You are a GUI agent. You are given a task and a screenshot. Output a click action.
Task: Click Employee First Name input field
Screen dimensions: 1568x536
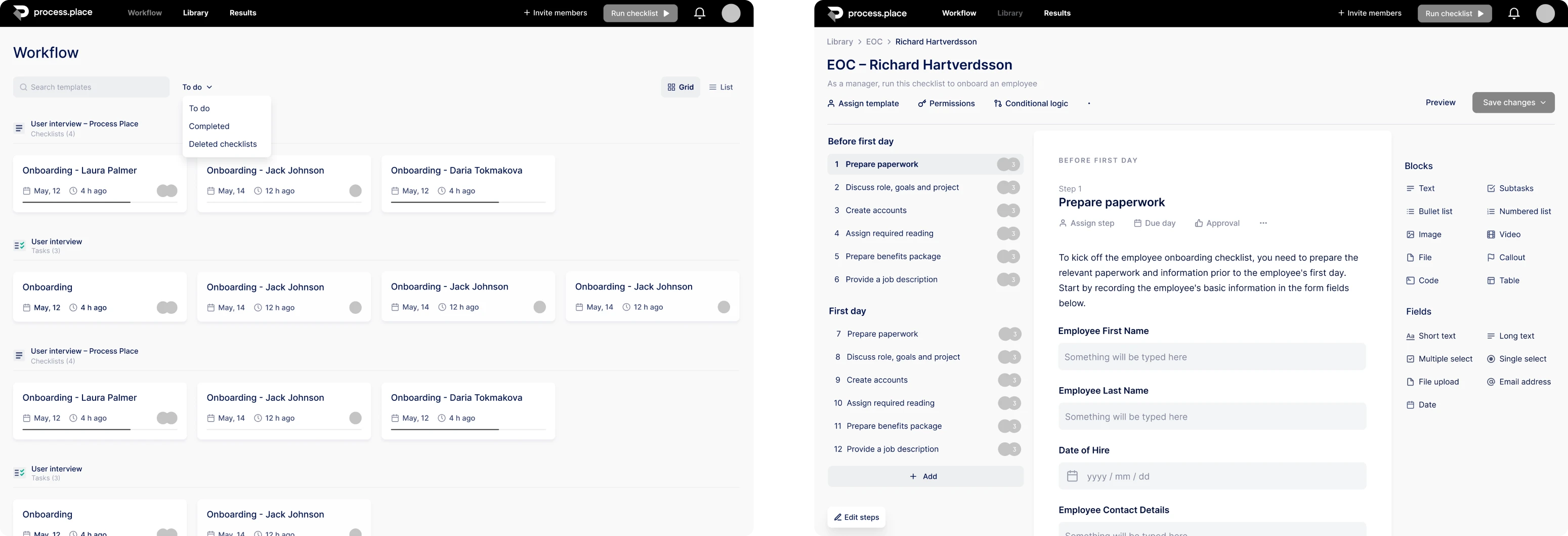pos(1211,356)
